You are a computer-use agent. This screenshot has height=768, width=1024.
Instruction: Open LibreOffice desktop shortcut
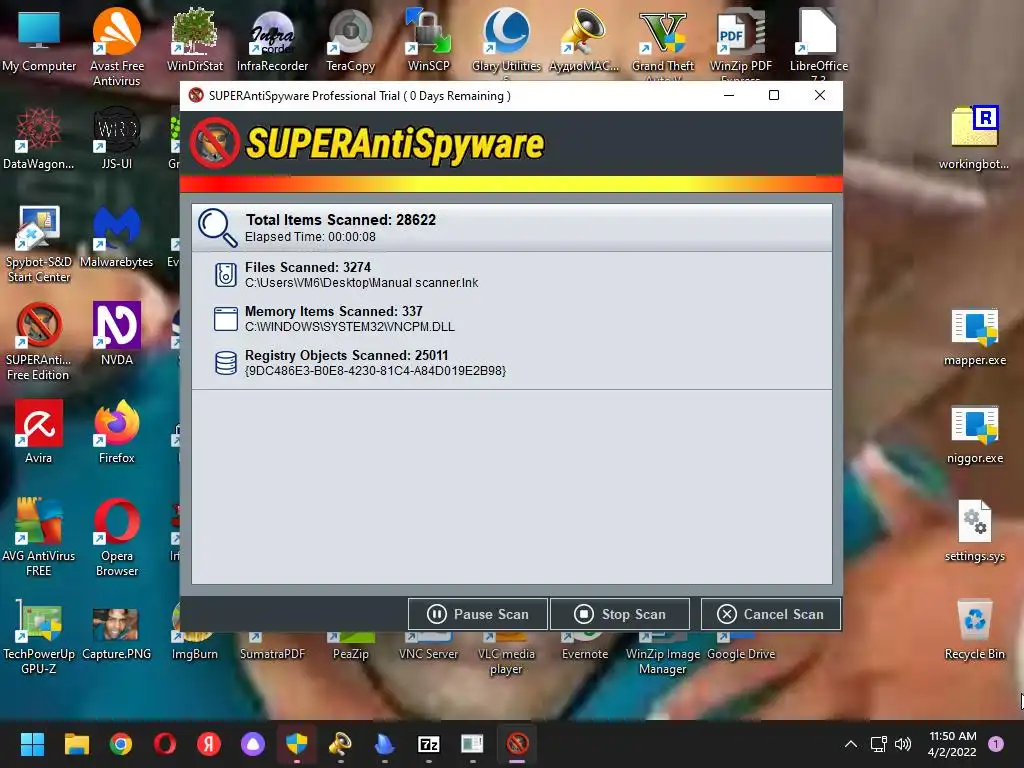818,40
